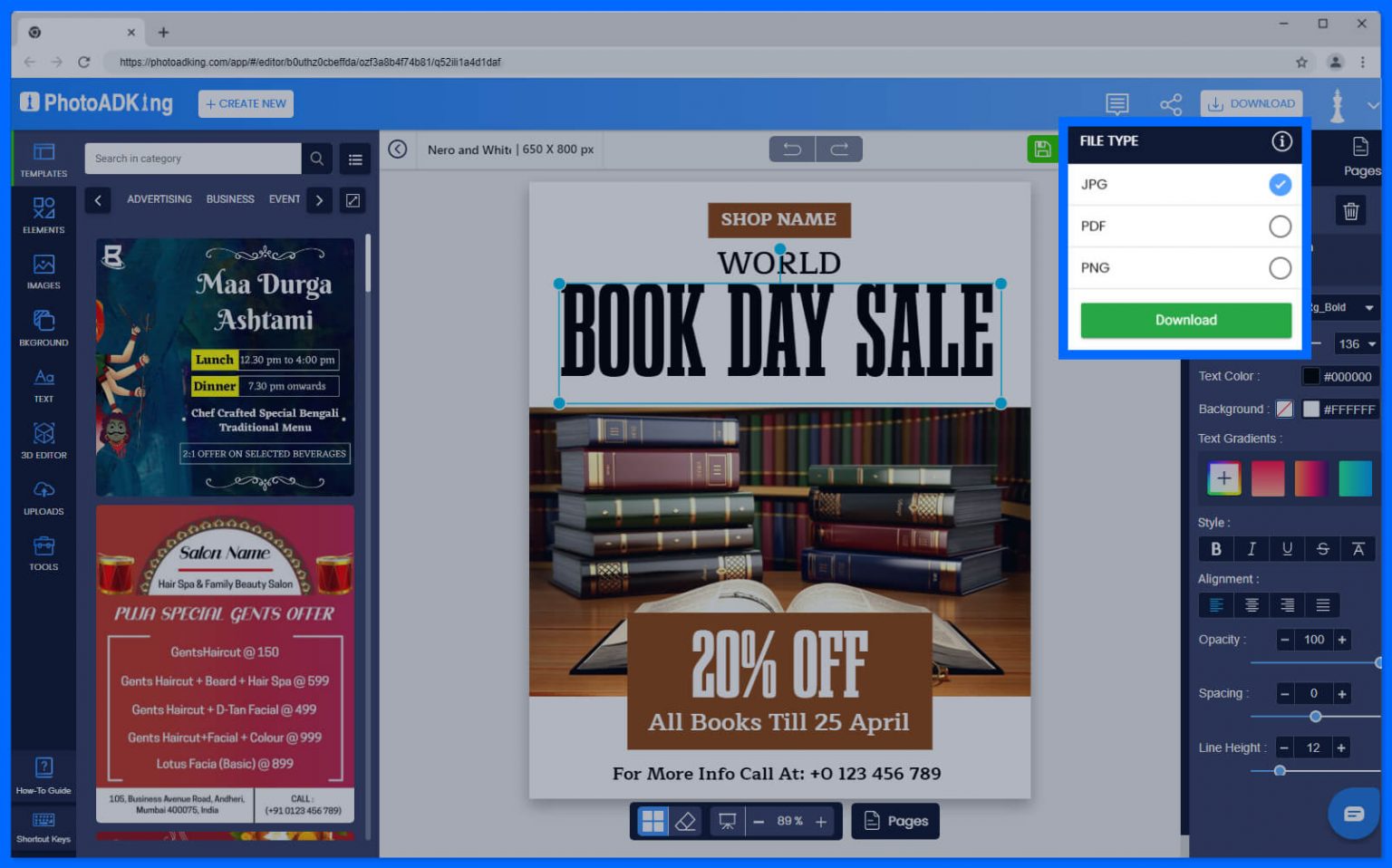Screen dimensions: 1392x868
Task: Switch to the EVENT templates category
Action: tap(285, 199)
